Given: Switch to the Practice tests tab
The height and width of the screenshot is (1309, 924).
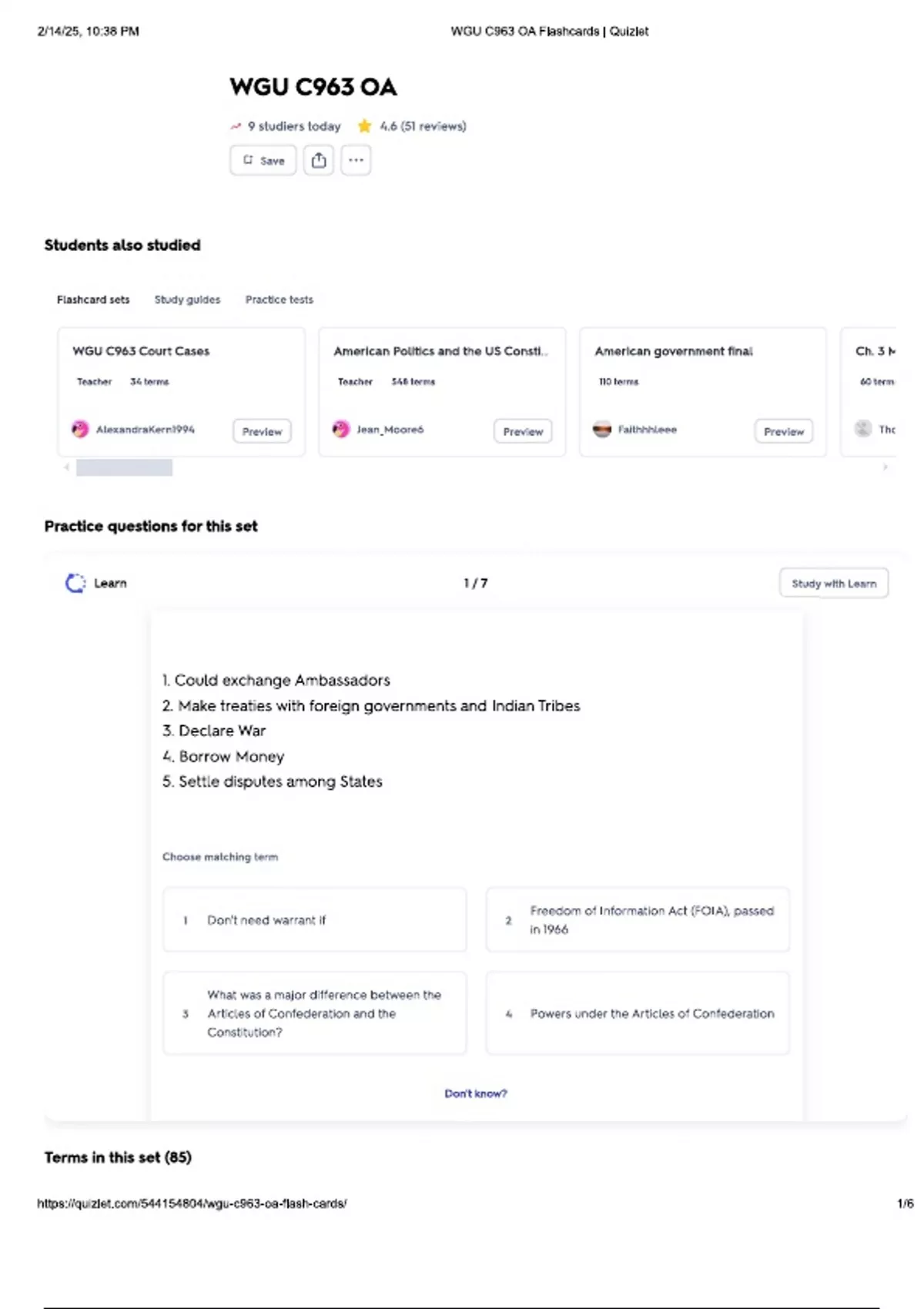Looking at the screenshot, I should [279, 300].
